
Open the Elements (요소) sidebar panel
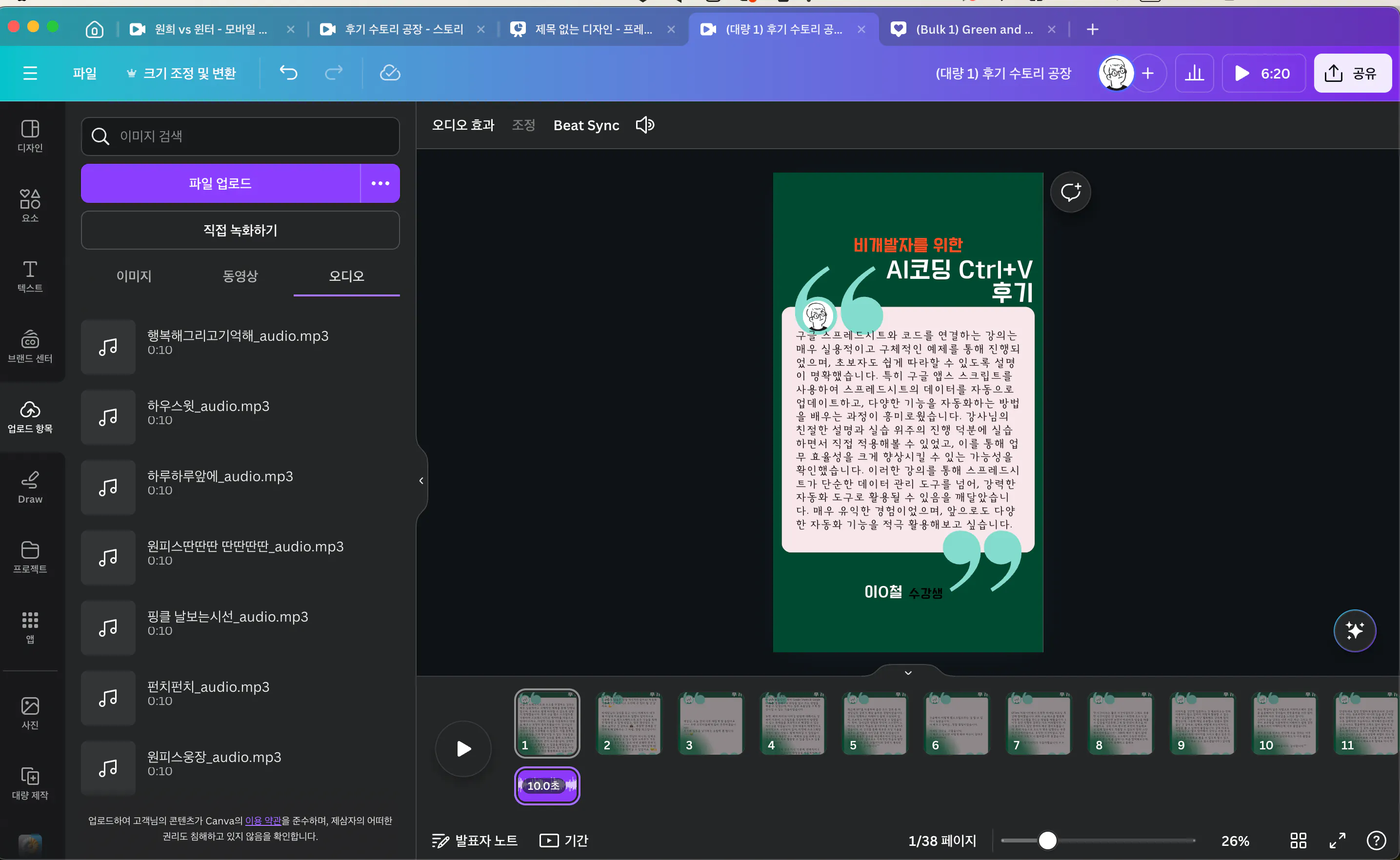(x=30, y=205)
